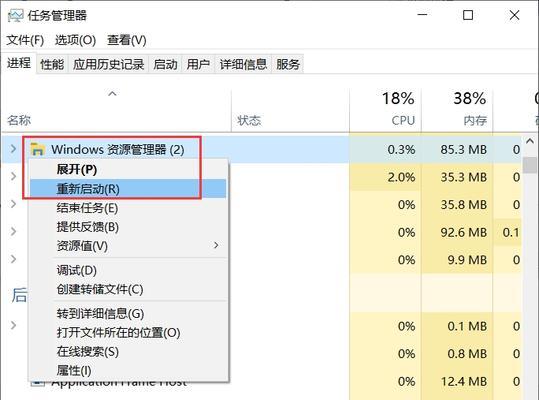Open the 资源值(V) submenu arrow
539x400 pixels.
(216, 245)
